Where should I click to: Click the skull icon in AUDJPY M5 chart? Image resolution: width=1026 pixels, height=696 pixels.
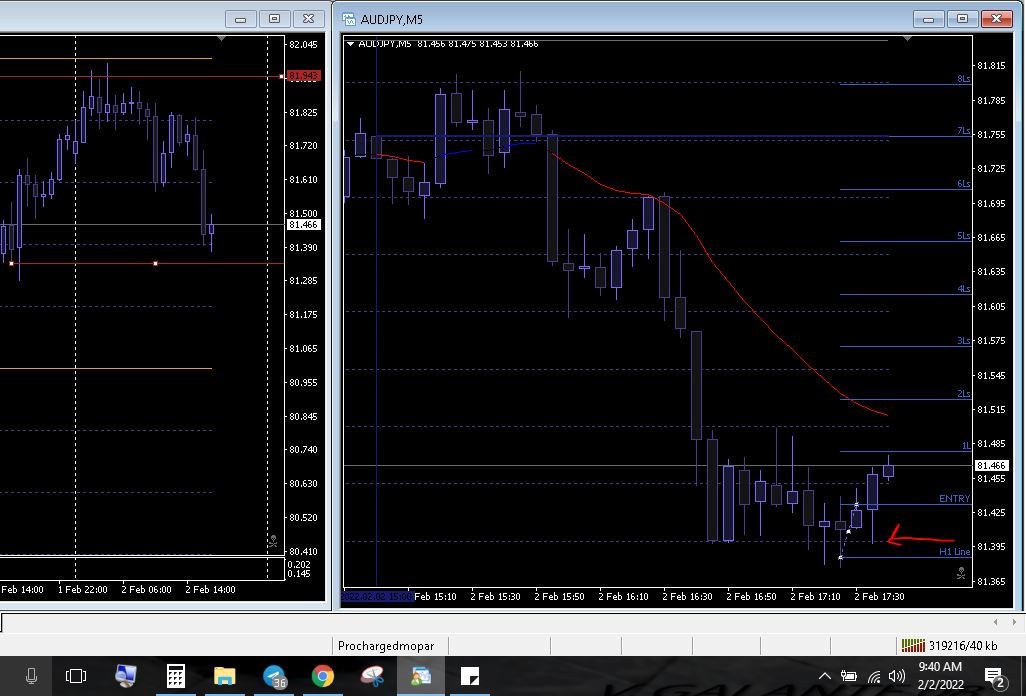960,574
